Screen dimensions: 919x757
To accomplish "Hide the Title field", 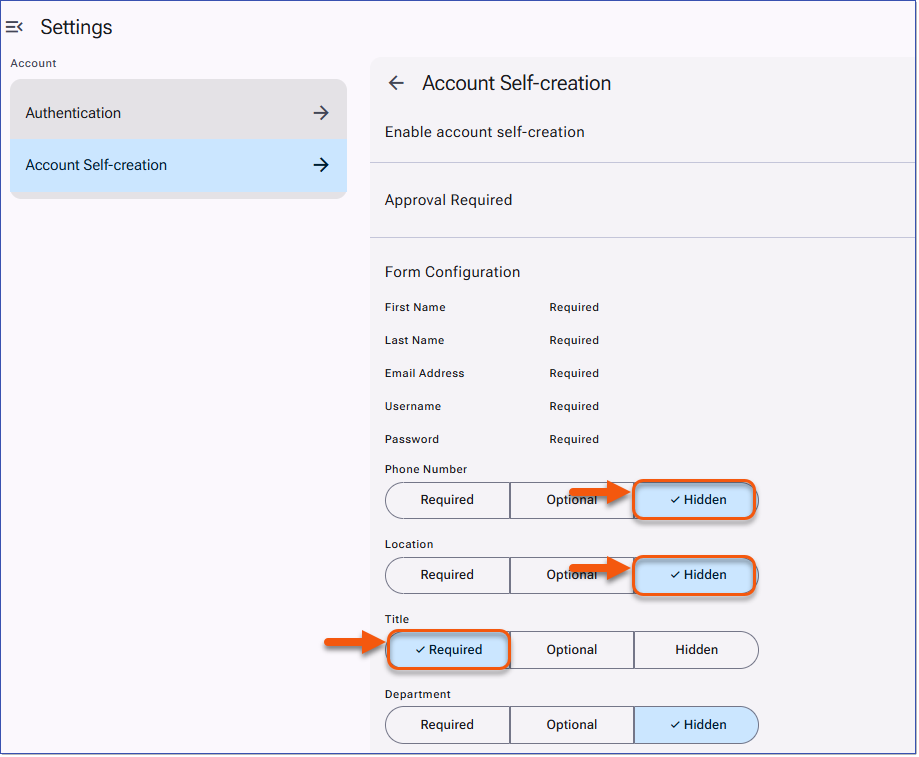I will (x=696, y=650).
